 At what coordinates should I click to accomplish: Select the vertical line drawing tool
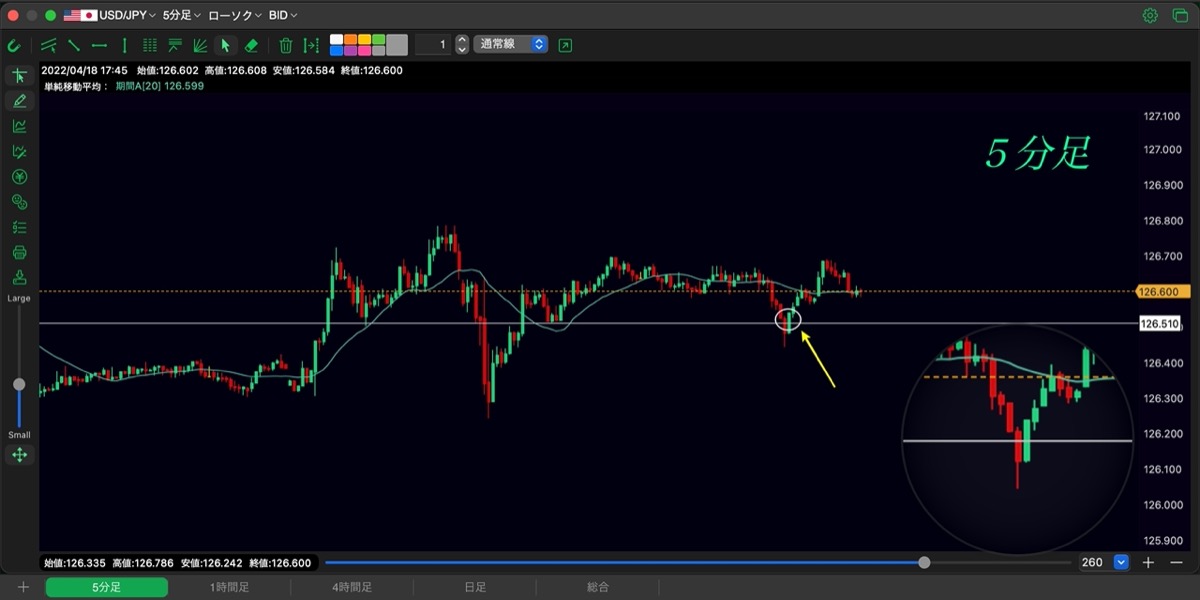124,45
